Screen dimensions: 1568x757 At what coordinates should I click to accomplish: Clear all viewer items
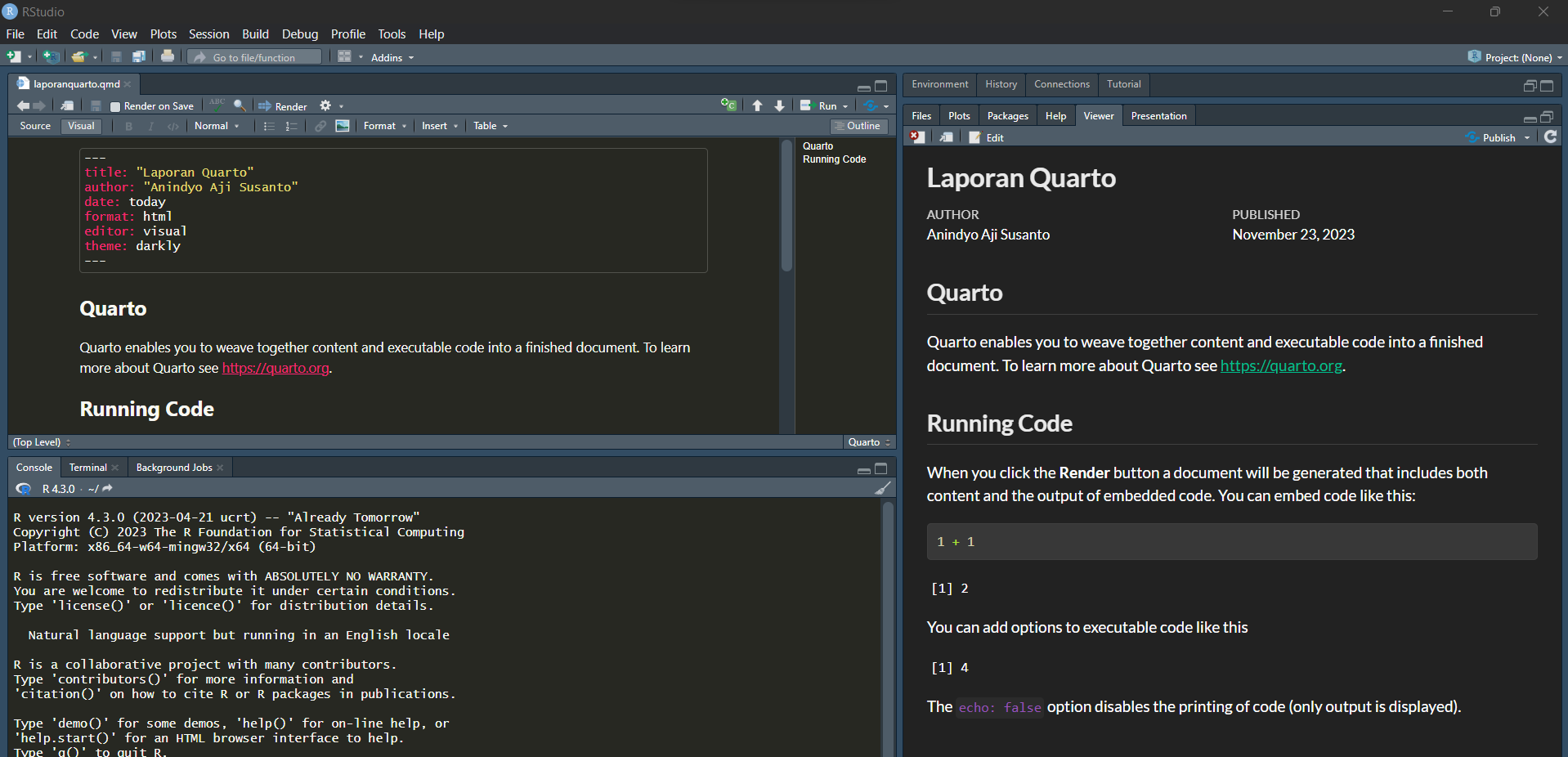tap(917, 137)
